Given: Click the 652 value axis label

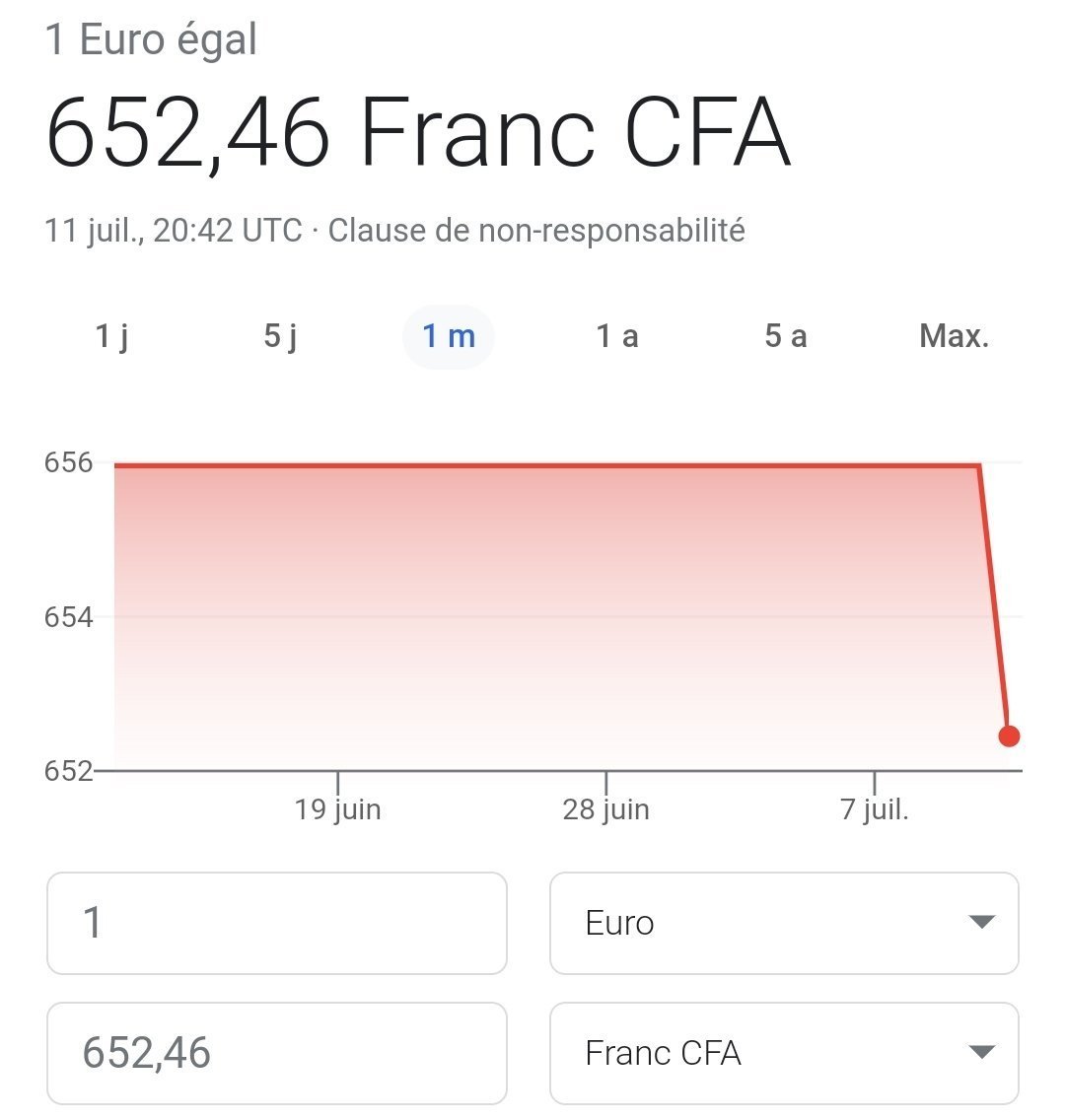Looking at the screenshot, I should (67, 770).
